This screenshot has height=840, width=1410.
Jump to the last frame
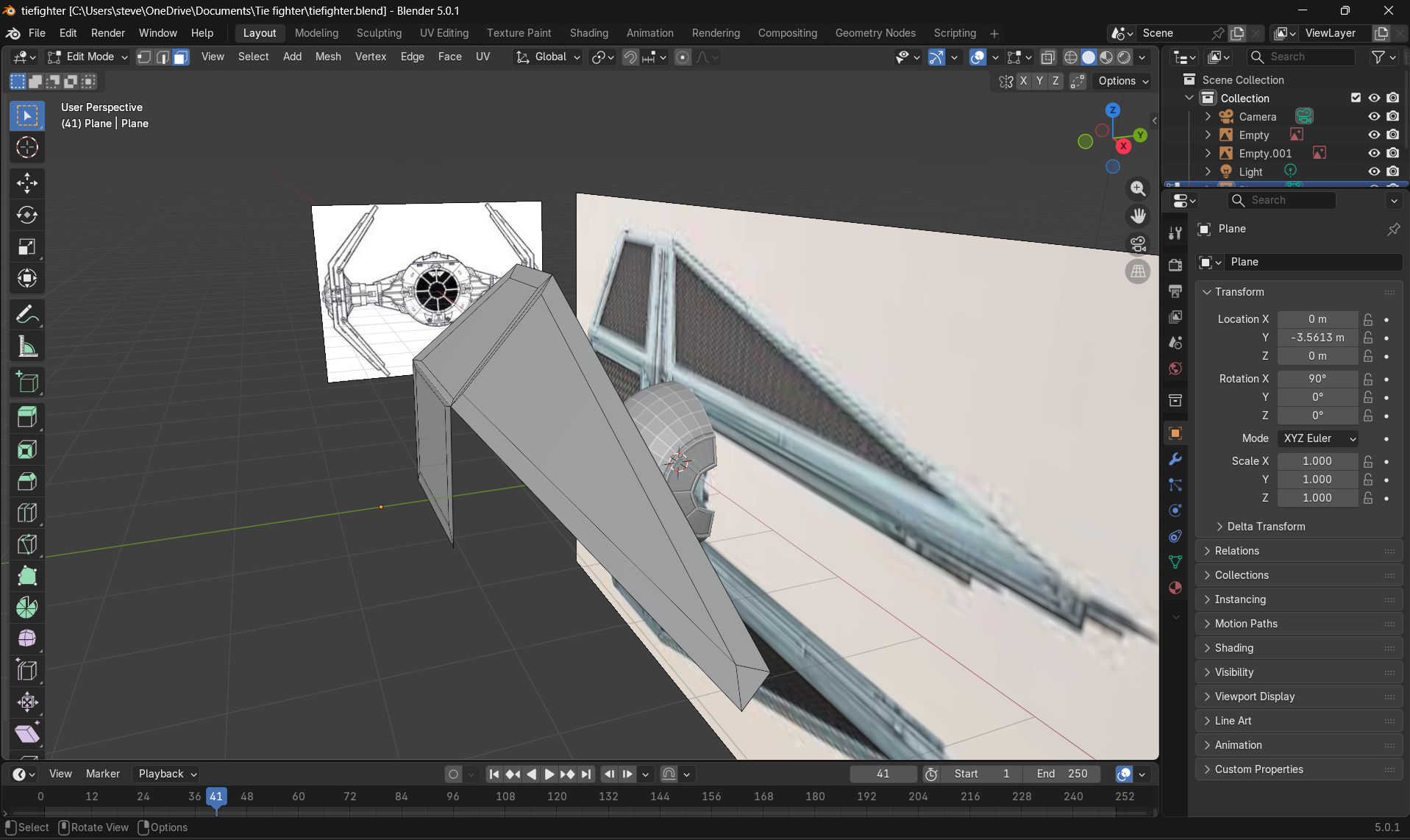point(585,774)
